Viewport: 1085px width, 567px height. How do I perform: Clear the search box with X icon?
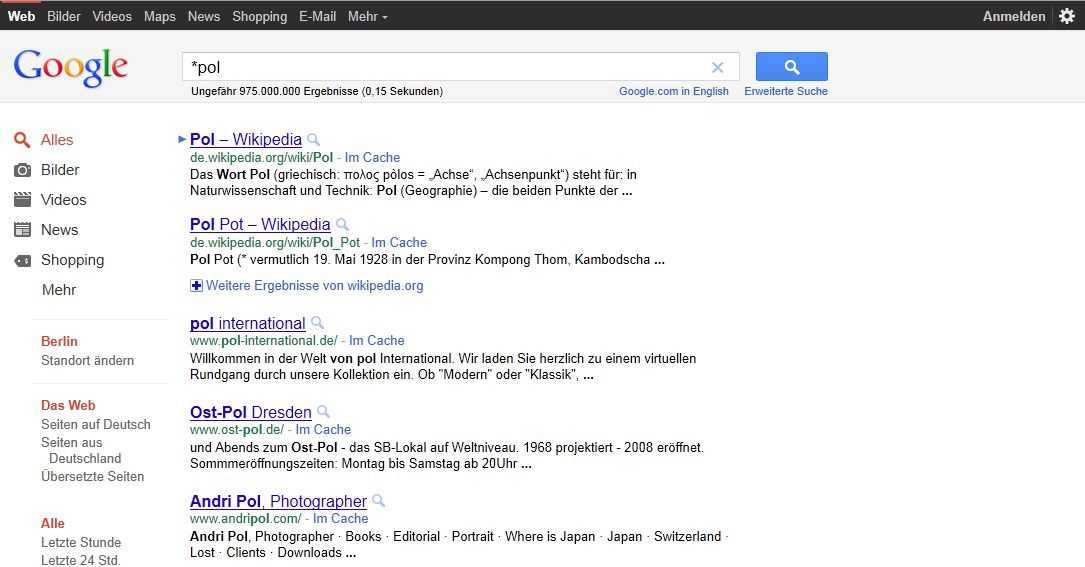717,68
